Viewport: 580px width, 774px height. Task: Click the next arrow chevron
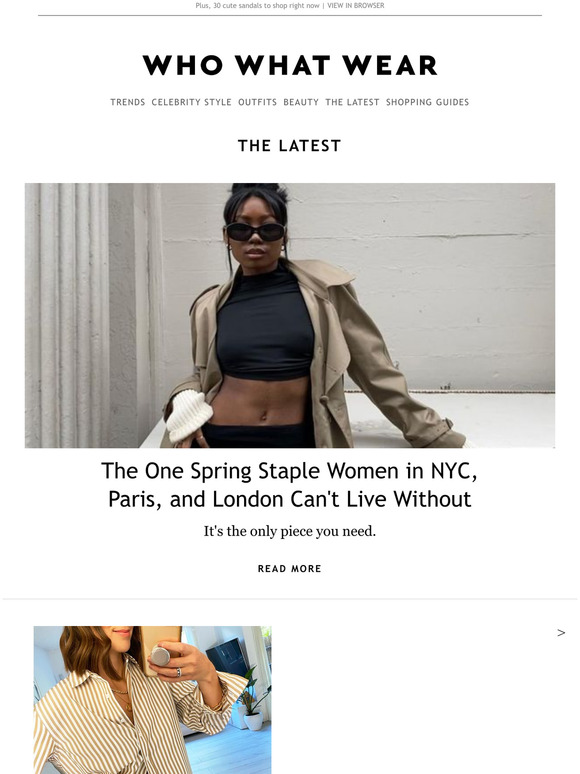pyautogui.click(x=561, y=633)
